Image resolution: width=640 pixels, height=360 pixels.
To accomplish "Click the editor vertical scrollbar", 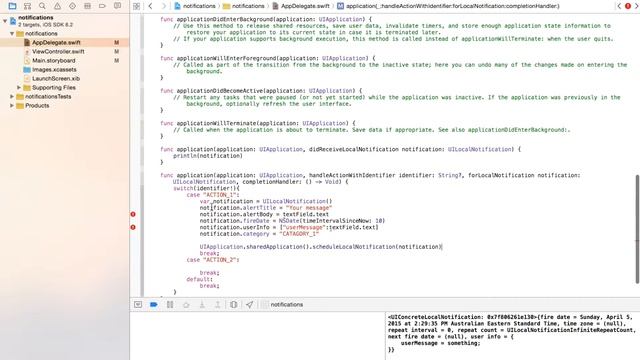I will coord(637,229).
